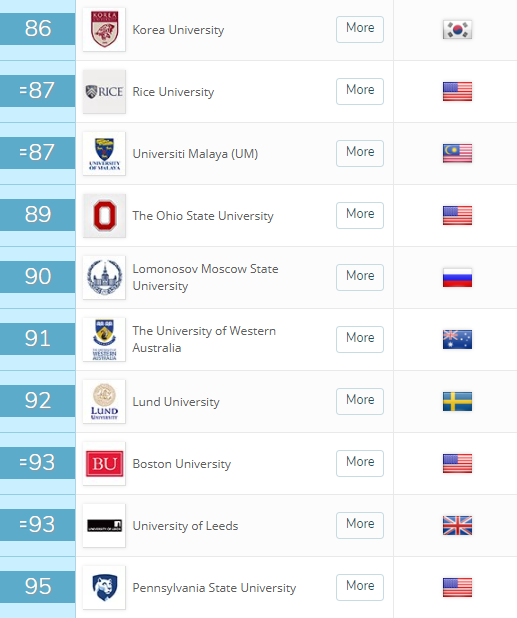The width and height of the screenshot is (517, 618).
Task: Click the Lund University seal logo
Action: coord(104,401)
